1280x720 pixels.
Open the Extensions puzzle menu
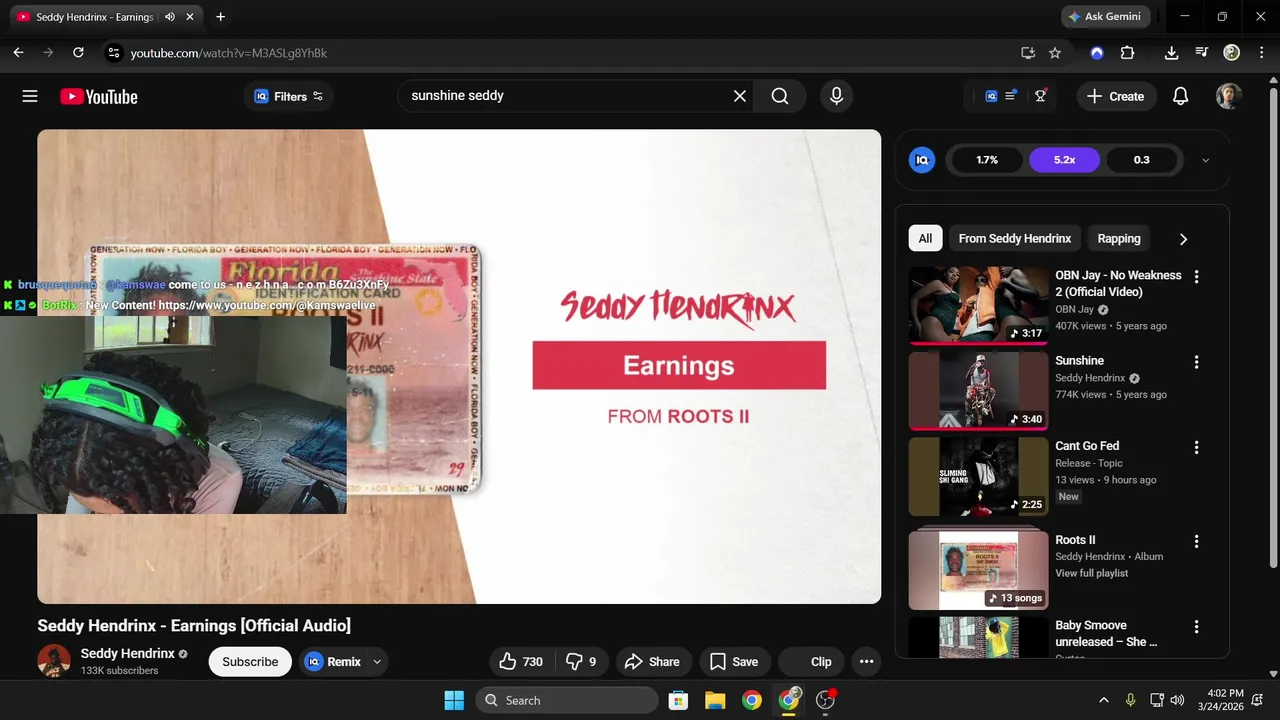(1127, 53)
